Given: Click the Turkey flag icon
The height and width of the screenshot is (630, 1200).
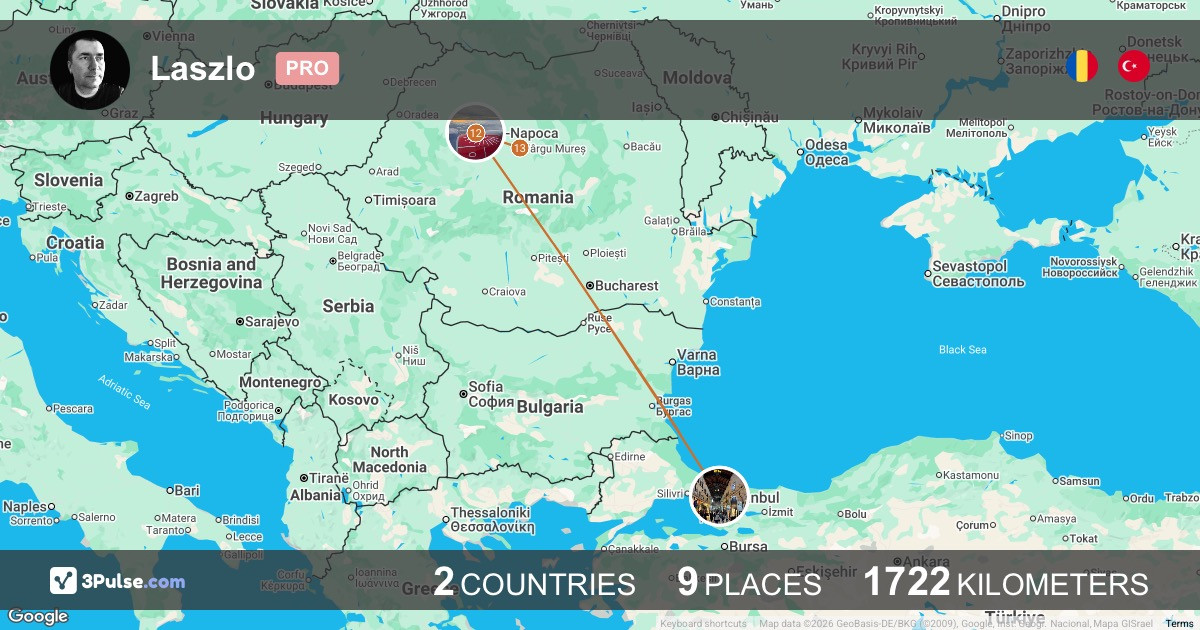Looking at the screenshot, I should click(1133, 67).
